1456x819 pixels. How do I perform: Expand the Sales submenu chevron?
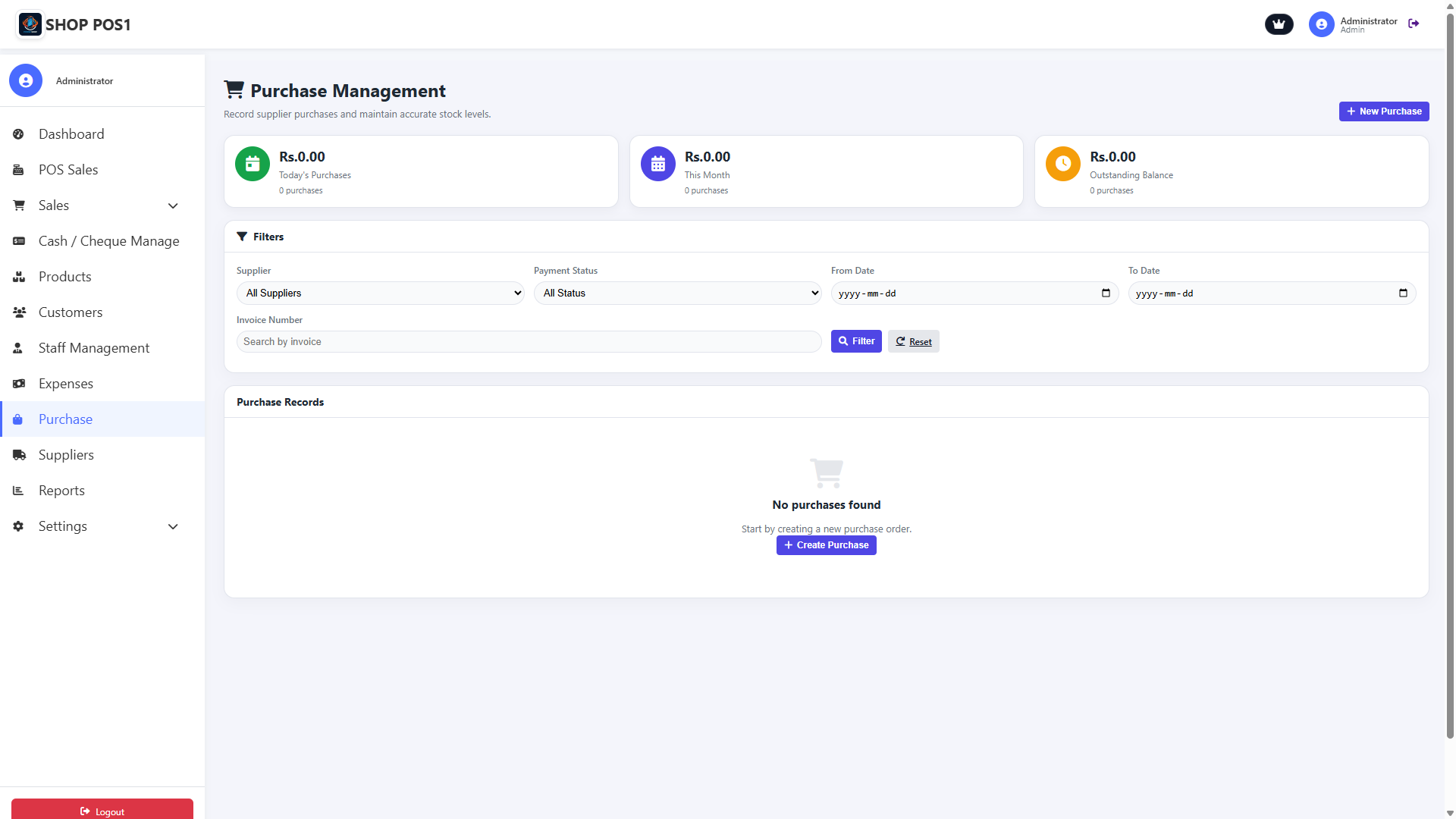[x=173, y=206]
